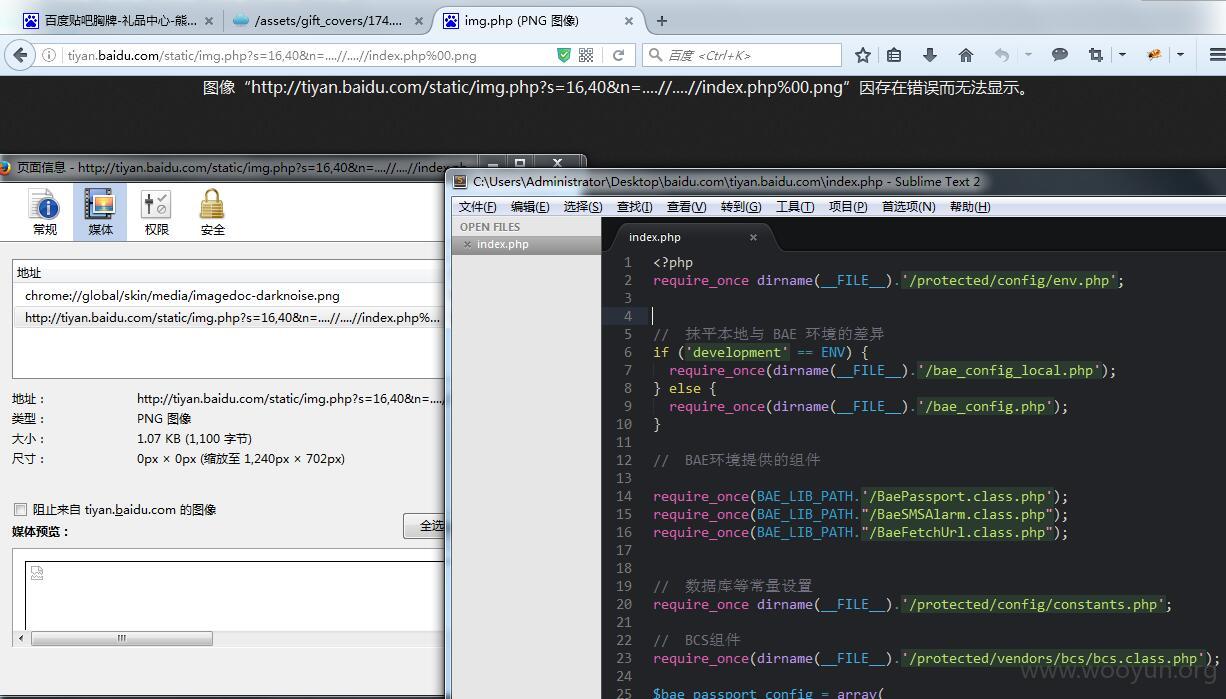Open the bookmarks list icon
Viewport: 1226px width, 699px height.
[894, 56]
